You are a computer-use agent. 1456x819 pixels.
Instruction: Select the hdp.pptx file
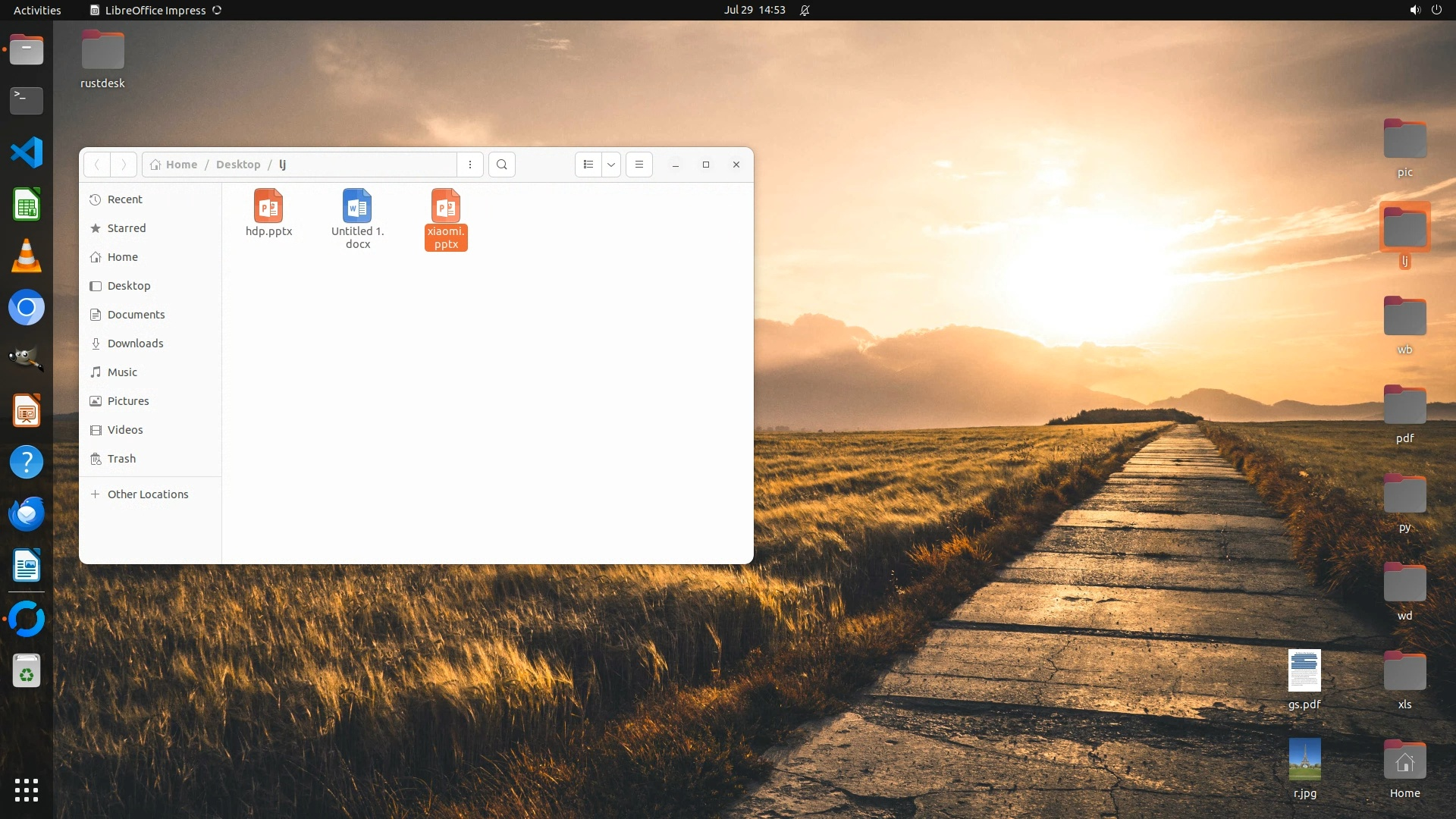(x=268, y=206)
